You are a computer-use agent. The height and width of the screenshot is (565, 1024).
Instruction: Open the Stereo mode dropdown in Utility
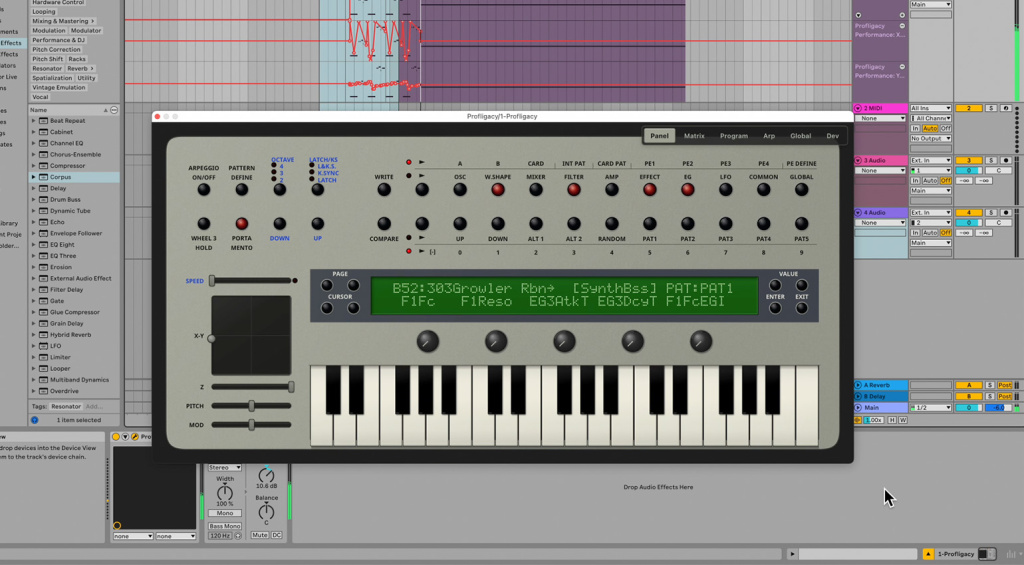[225, 468]
